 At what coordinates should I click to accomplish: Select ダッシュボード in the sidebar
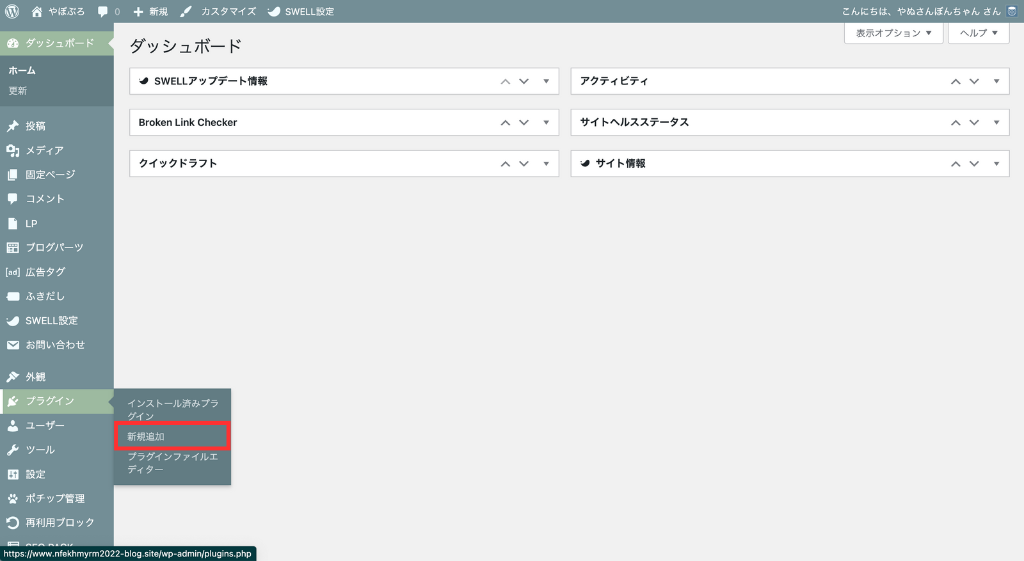tap(57, 43)
